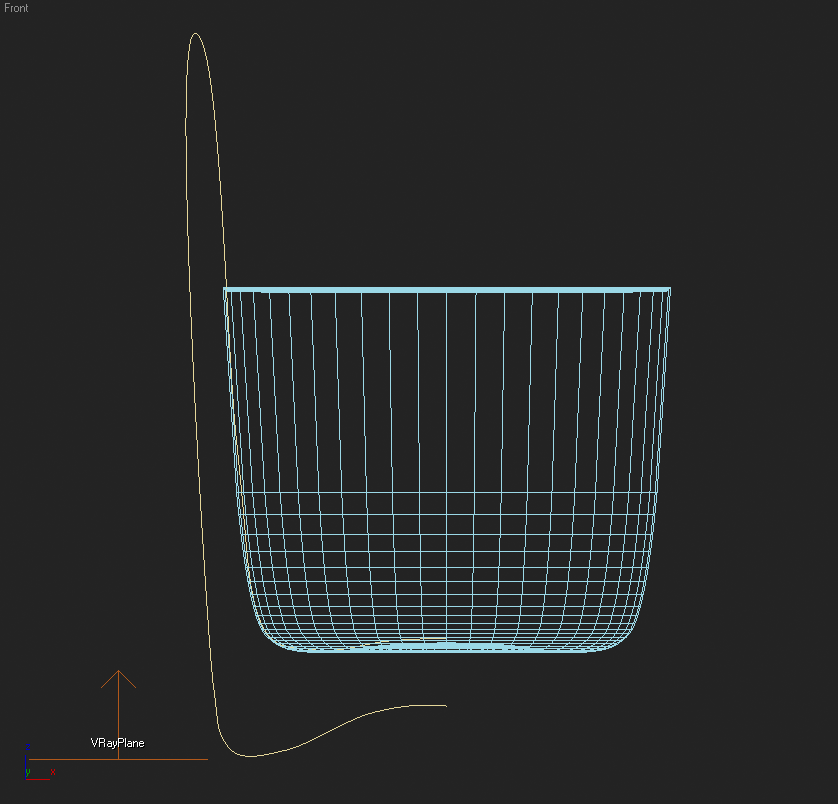Select the blue wireframe bowl mesh
This screenshot has height=804, width=838.
447,469
